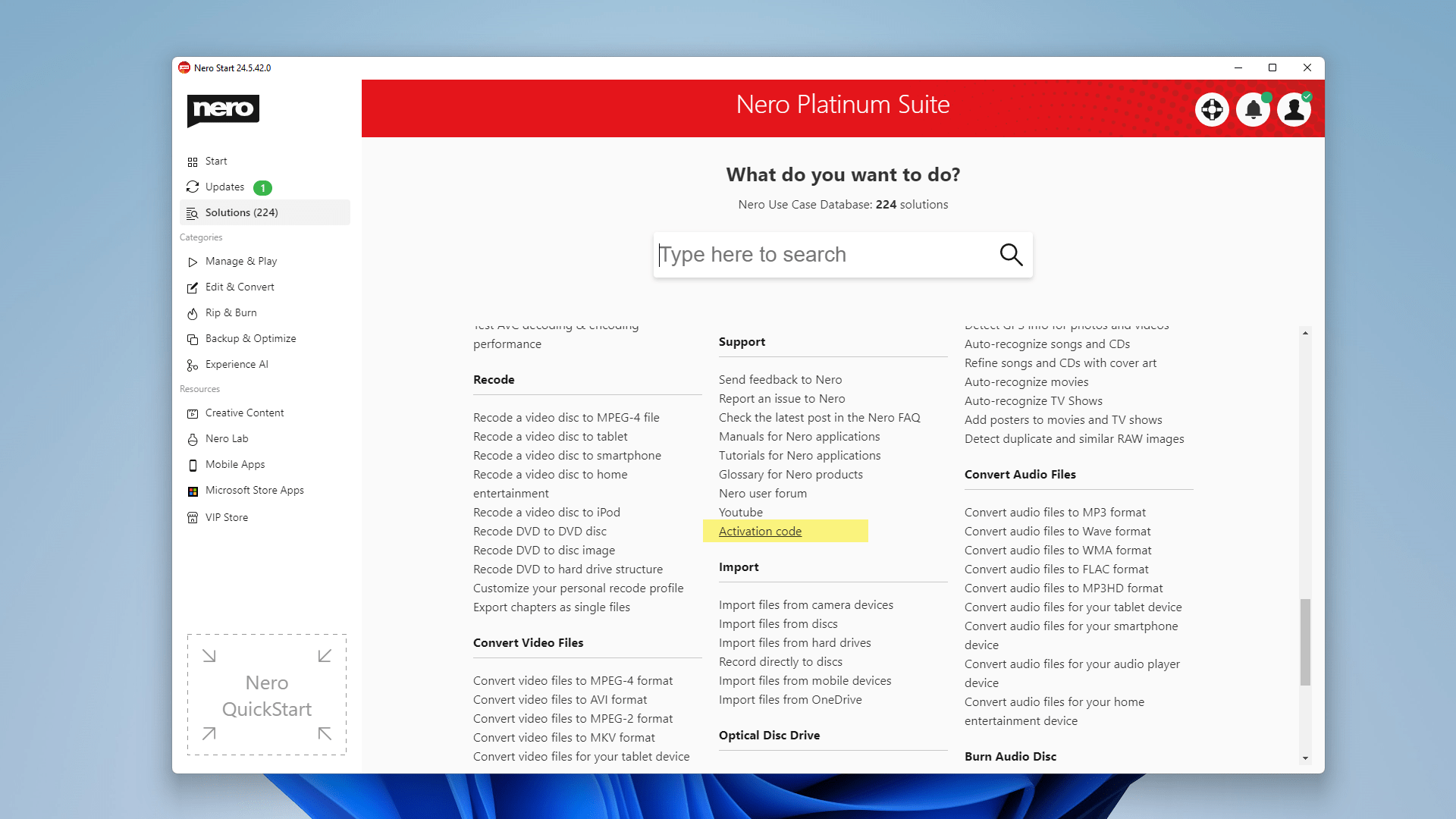This screenshot has width=1456, height=819.
Task: Open notifications bell icon
Action: coord(1253,110)
